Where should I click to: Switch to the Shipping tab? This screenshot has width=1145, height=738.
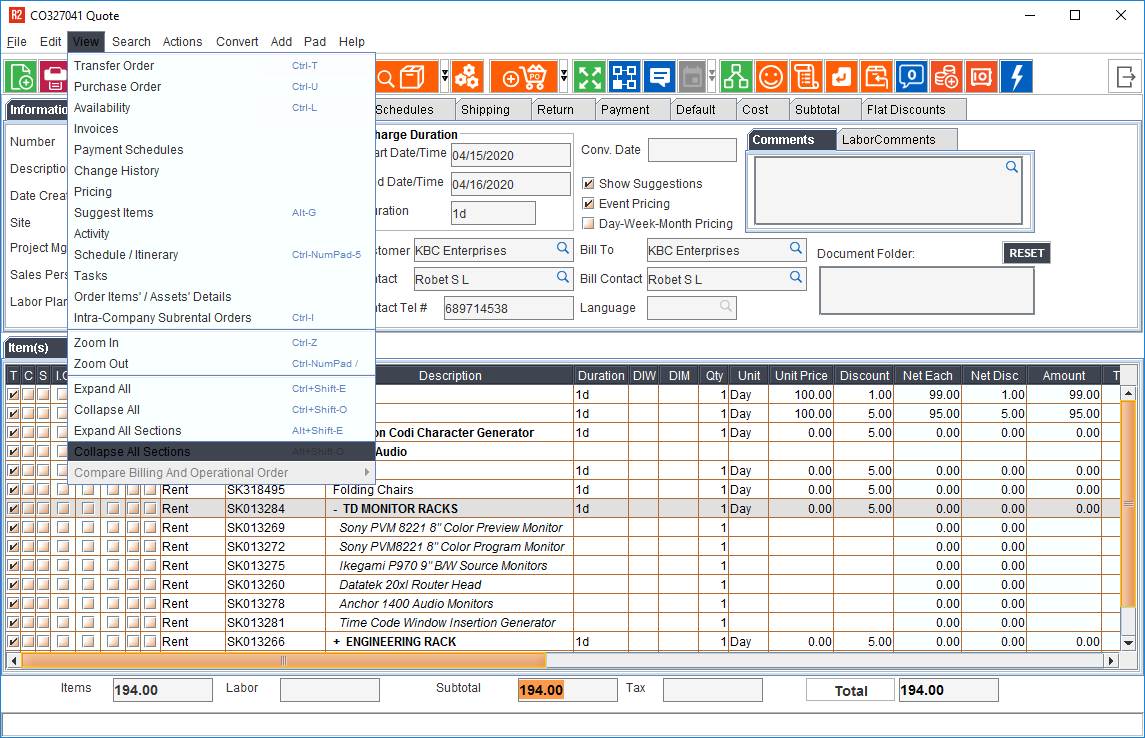[485, 110]
